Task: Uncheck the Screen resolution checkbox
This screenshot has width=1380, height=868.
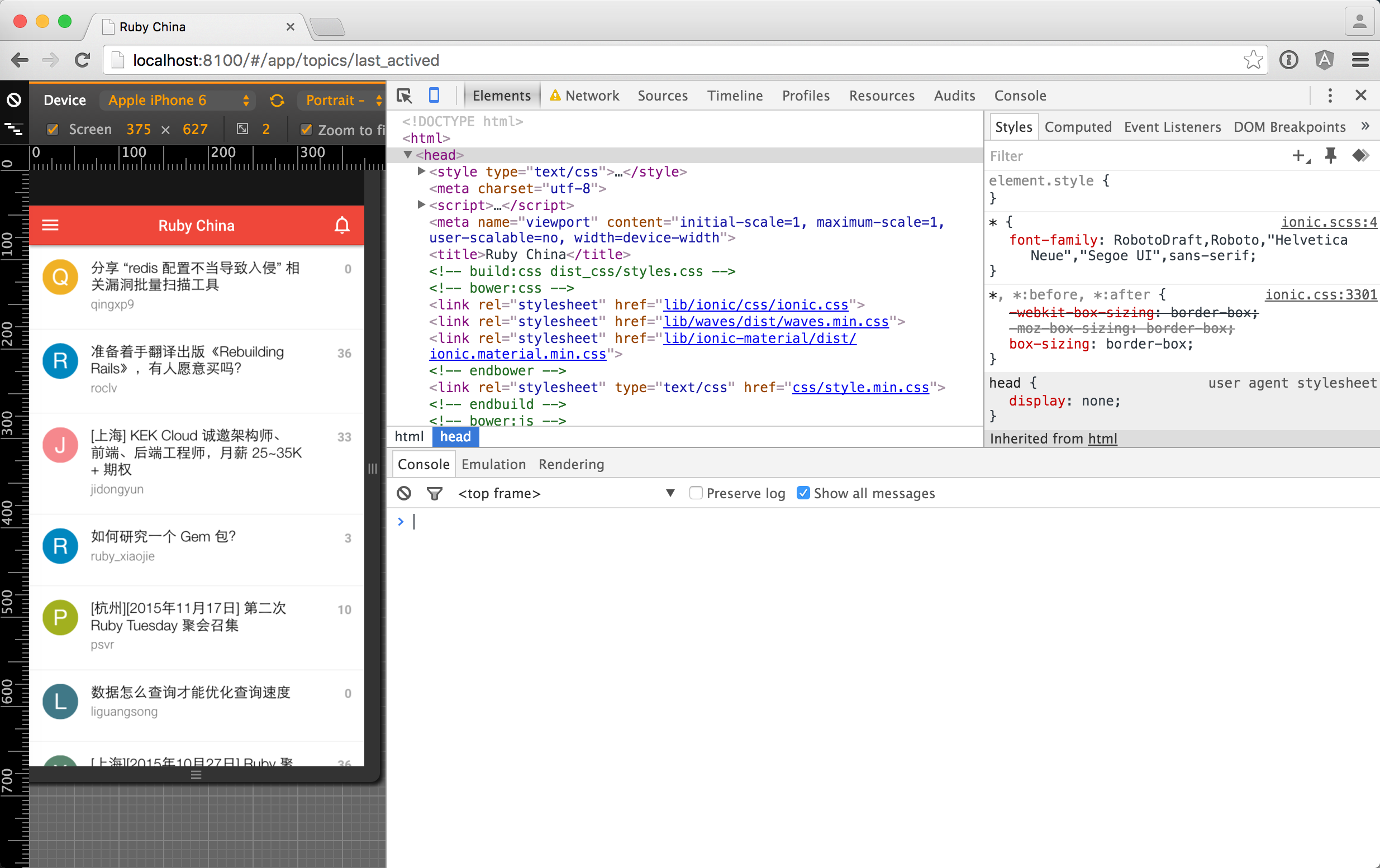Action: point(53,130)
